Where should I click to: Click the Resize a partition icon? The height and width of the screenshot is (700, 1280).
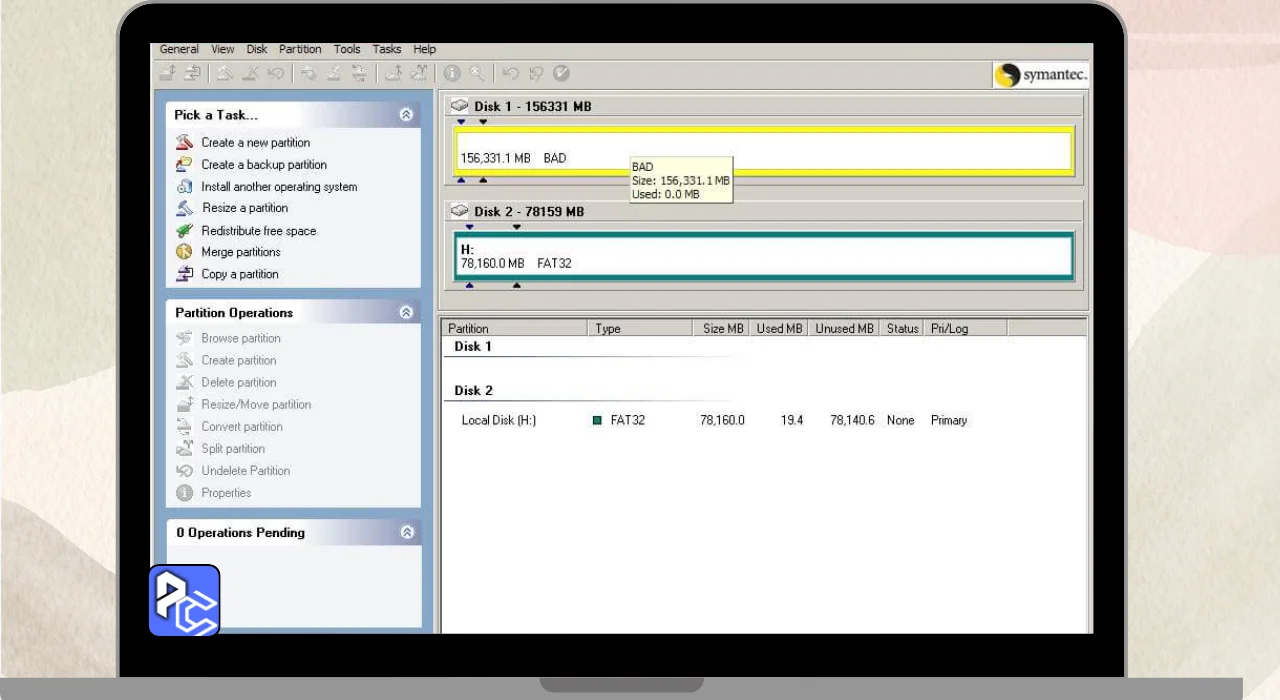(184, 208)
